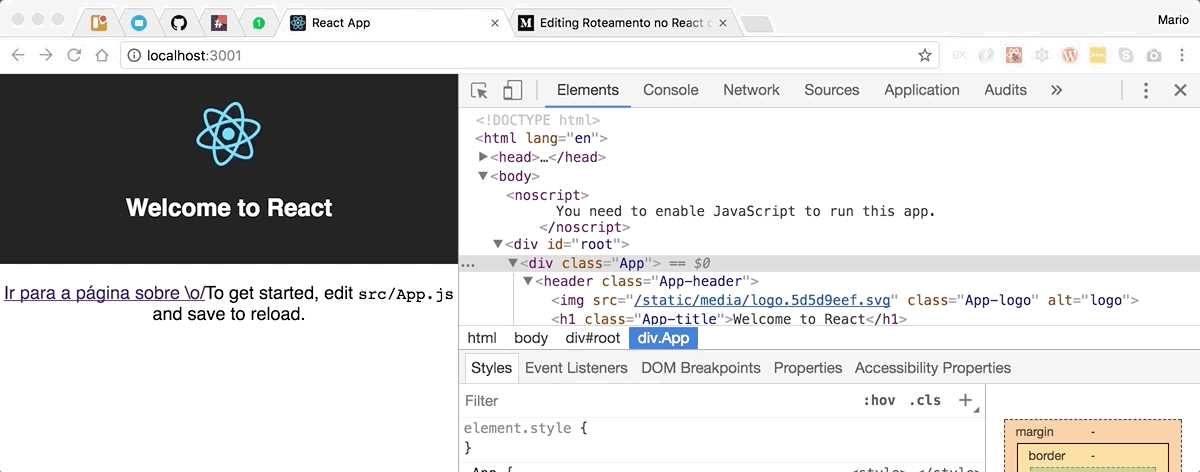Image resolution: width=1200 pixels, height=472 pixels.
Task: View site information icon in address bar
Action: pyautogui.click(x=134, y=55)
